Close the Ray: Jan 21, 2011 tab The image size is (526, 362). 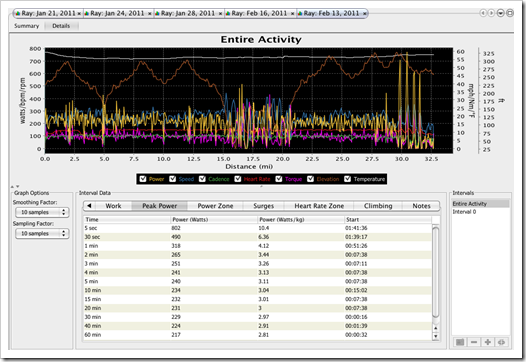[x=79, y=14]
